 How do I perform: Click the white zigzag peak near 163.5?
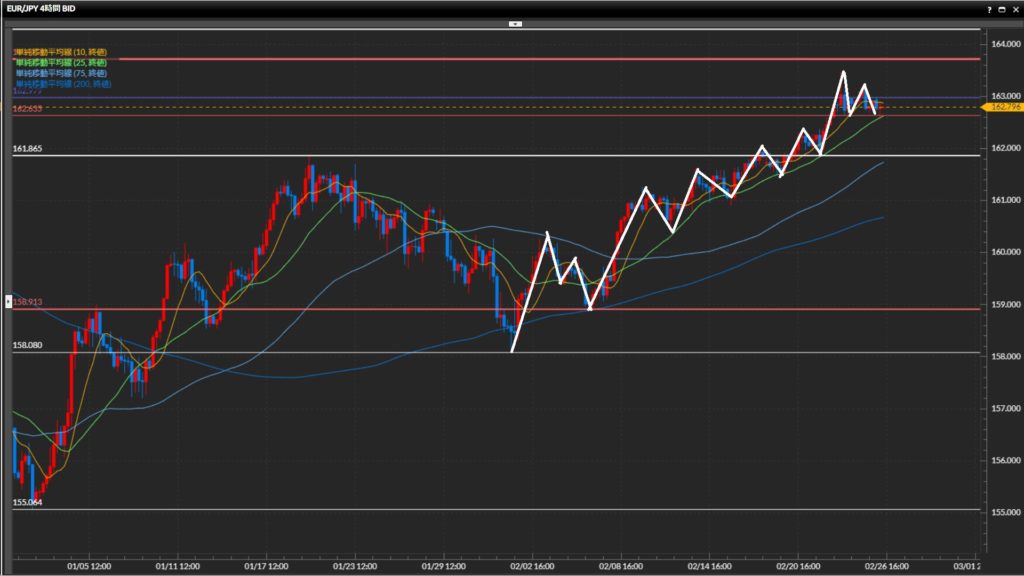coord(843,72)
